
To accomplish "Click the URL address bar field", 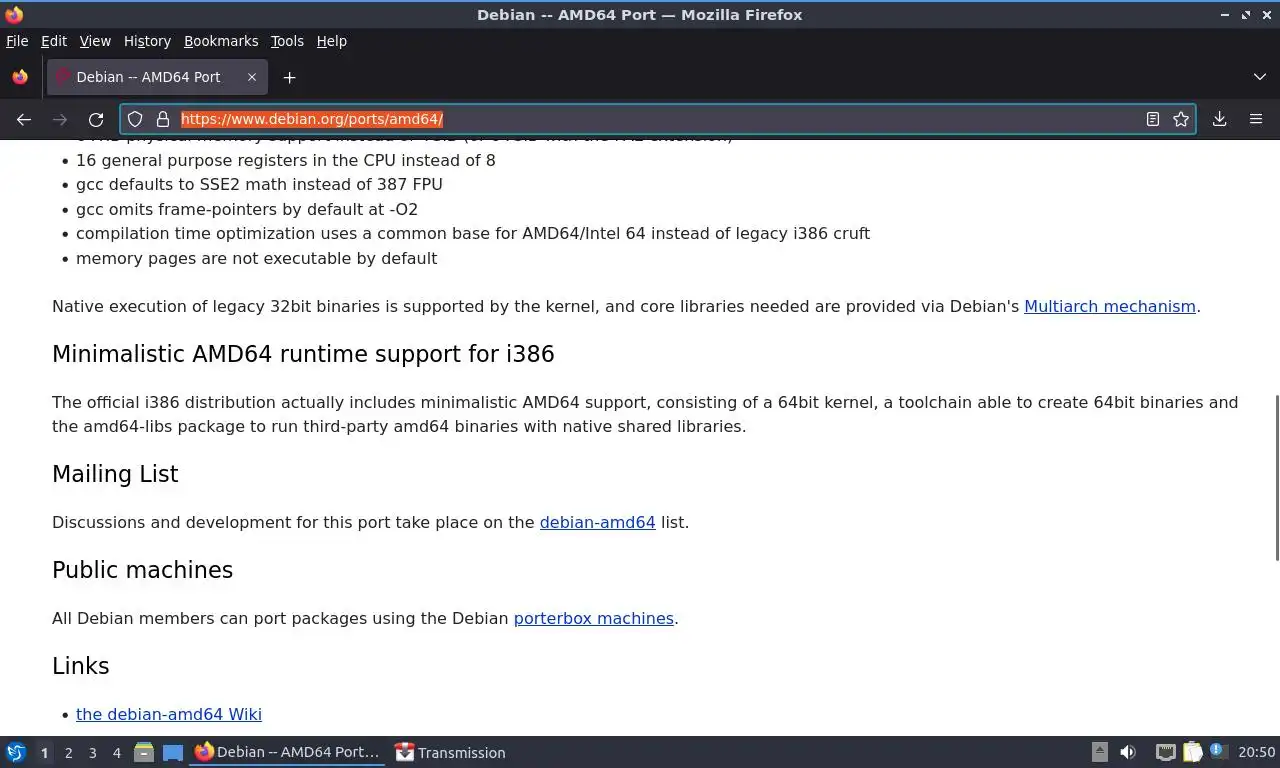I will (x=658, y=119).
